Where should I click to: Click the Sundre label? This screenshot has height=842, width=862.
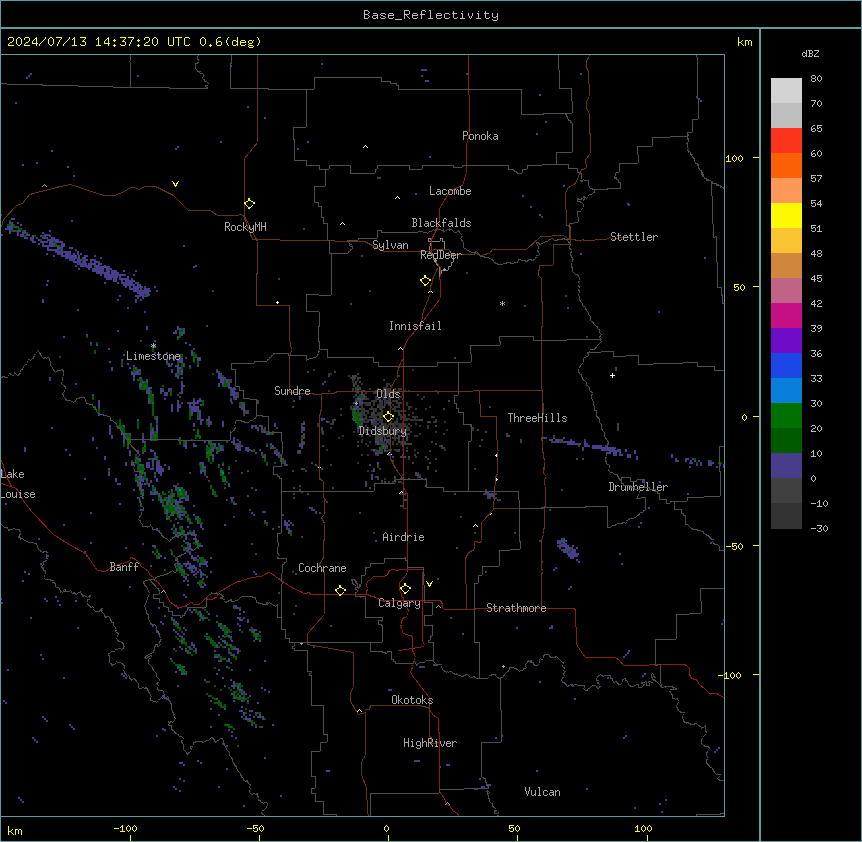click(x=292, y=391)
